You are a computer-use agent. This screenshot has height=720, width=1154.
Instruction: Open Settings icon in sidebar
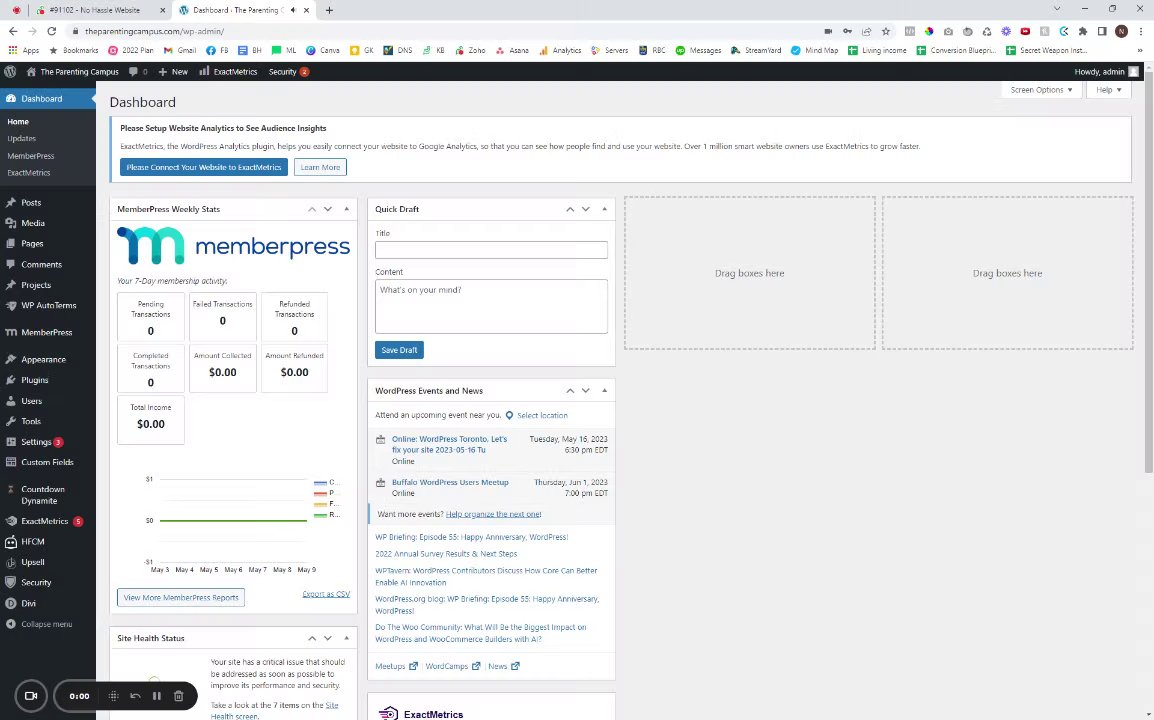tap(10, 442)
